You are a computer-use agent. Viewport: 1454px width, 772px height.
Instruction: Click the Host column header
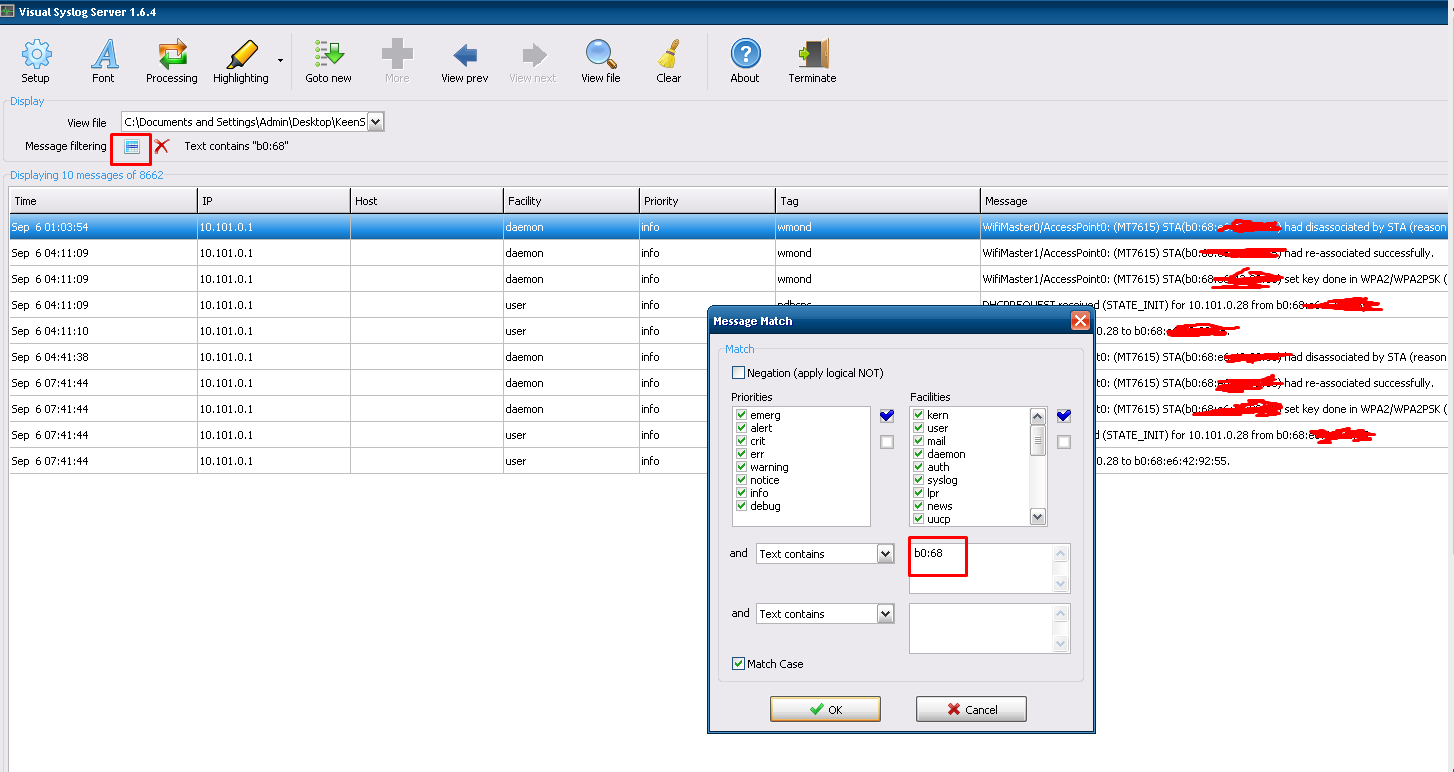(x=427, y=200)
